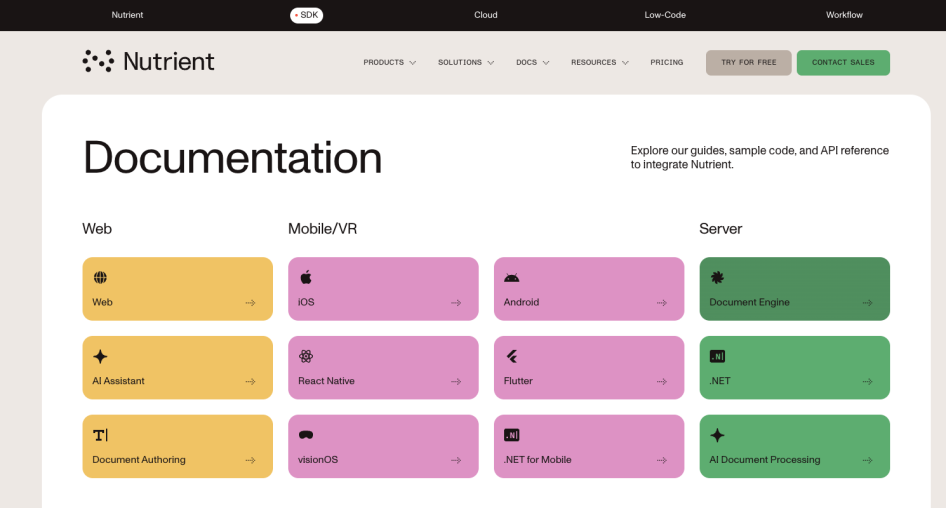Click the Contact Sales button
This screenshot has height=508, width=946.
tap(843, 63)
